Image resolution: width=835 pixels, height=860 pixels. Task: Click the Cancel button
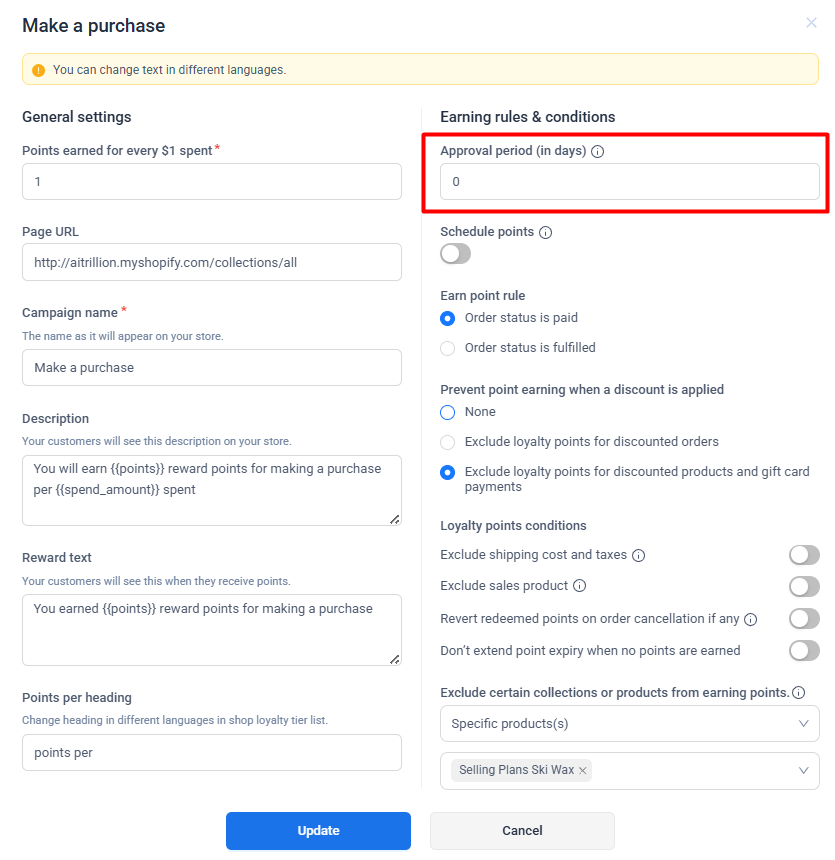click(522, 831)
